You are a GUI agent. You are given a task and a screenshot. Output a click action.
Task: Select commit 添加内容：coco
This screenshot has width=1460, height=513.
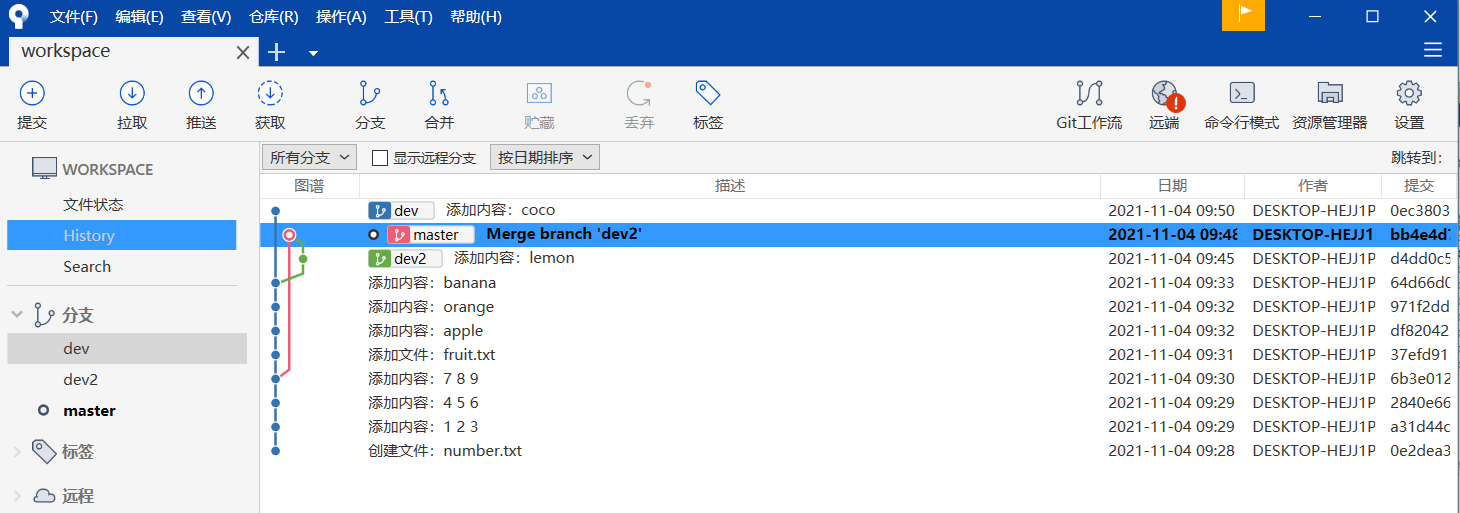(858, 211)
